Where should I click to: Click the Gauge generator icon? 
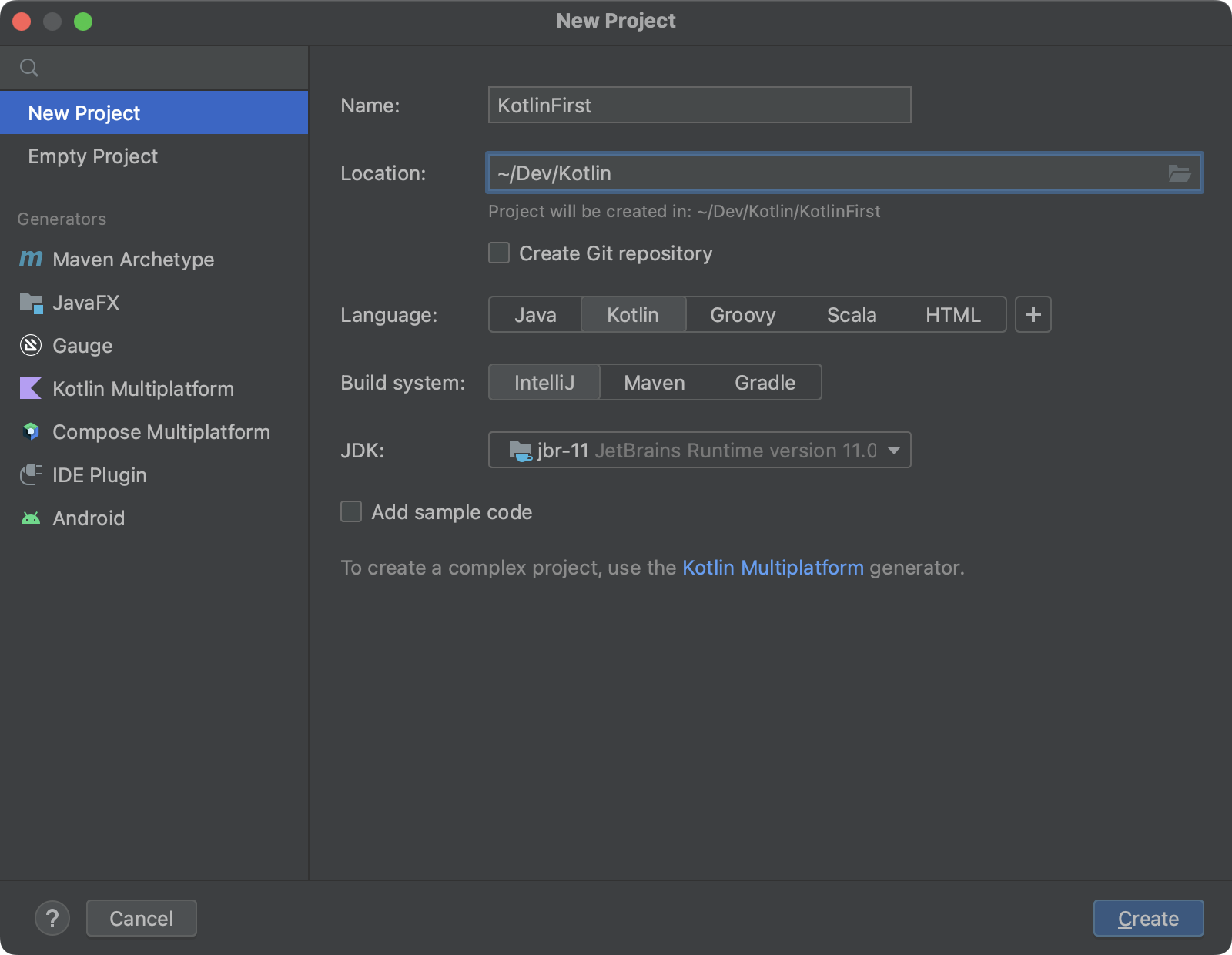31,345
